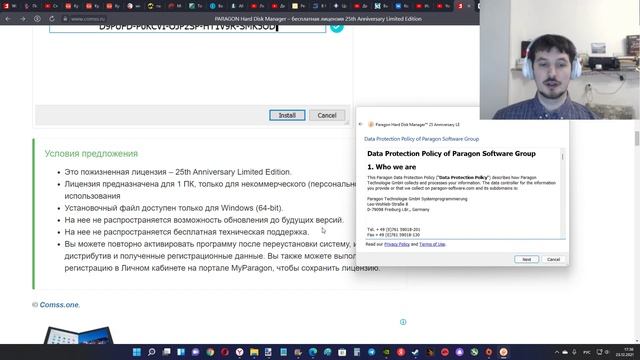This screenshot has width=640, height=360.
Task: Focus the www.comss.ru address field
Action: (88, 19)
